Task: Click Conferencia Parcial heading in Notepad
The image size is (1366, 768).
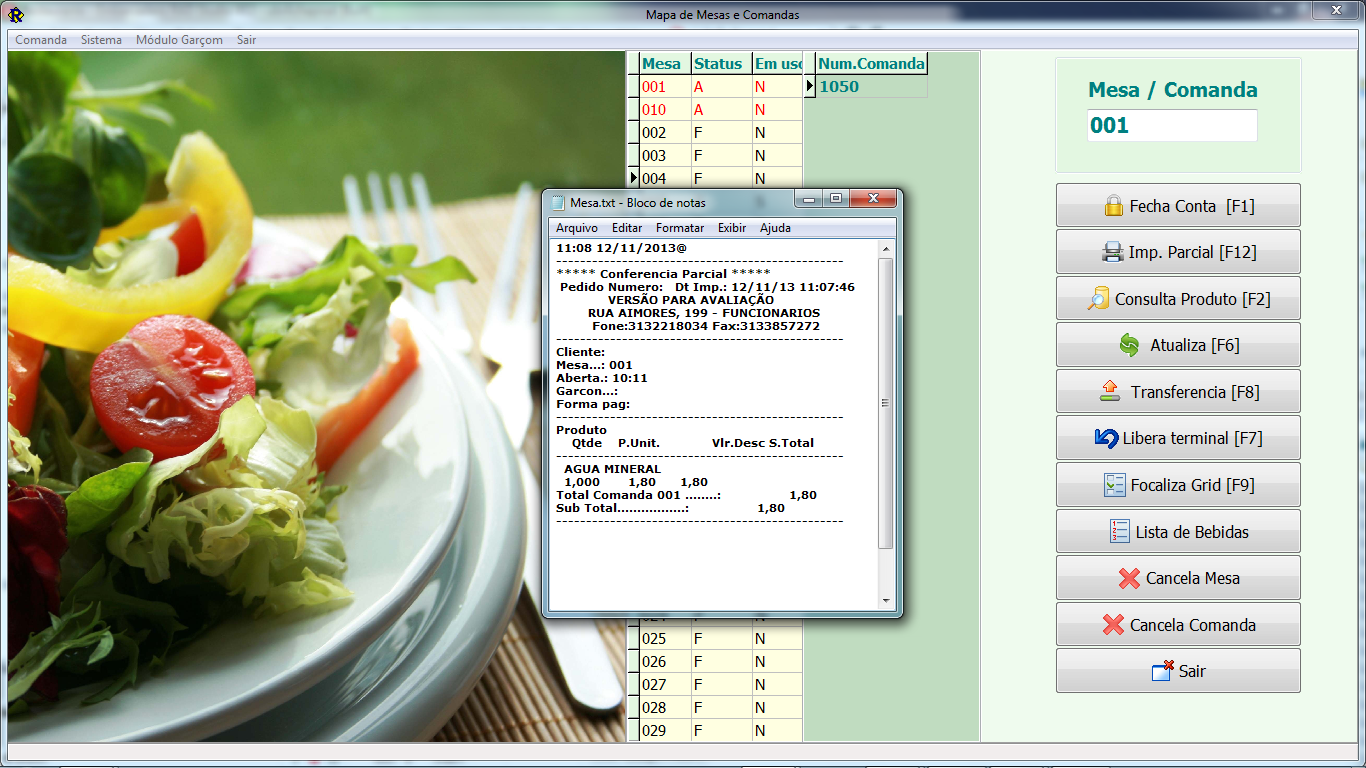Action: pos(663,273)
